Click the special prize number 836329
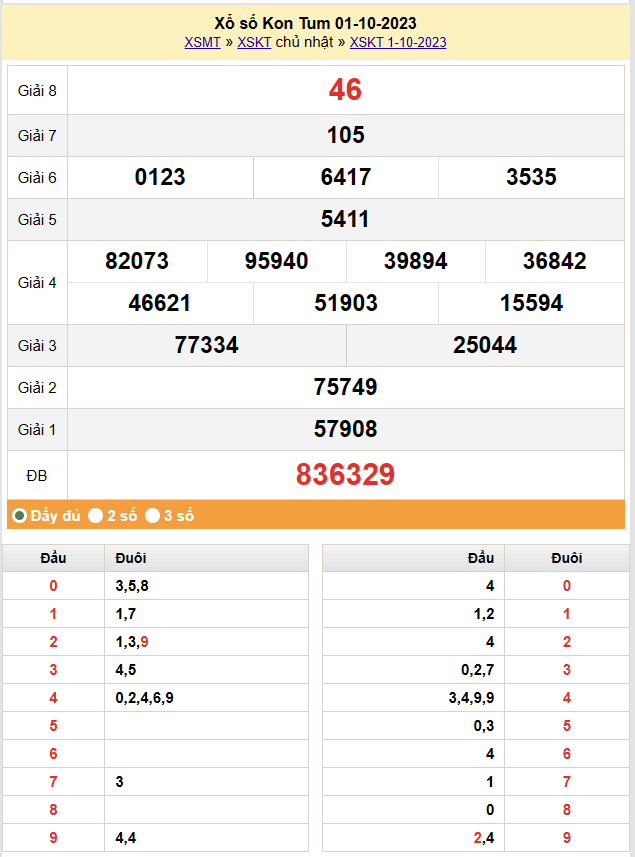The image size is (635, 857). 345,474
